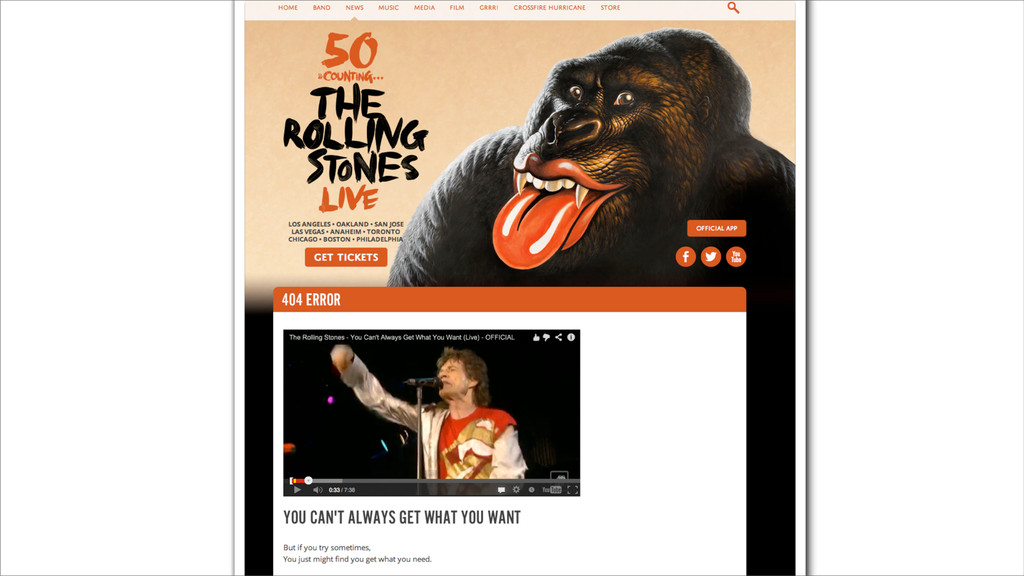Open video quality settings gear
This screenshot has width=1024, height=576.
point(517,490)
